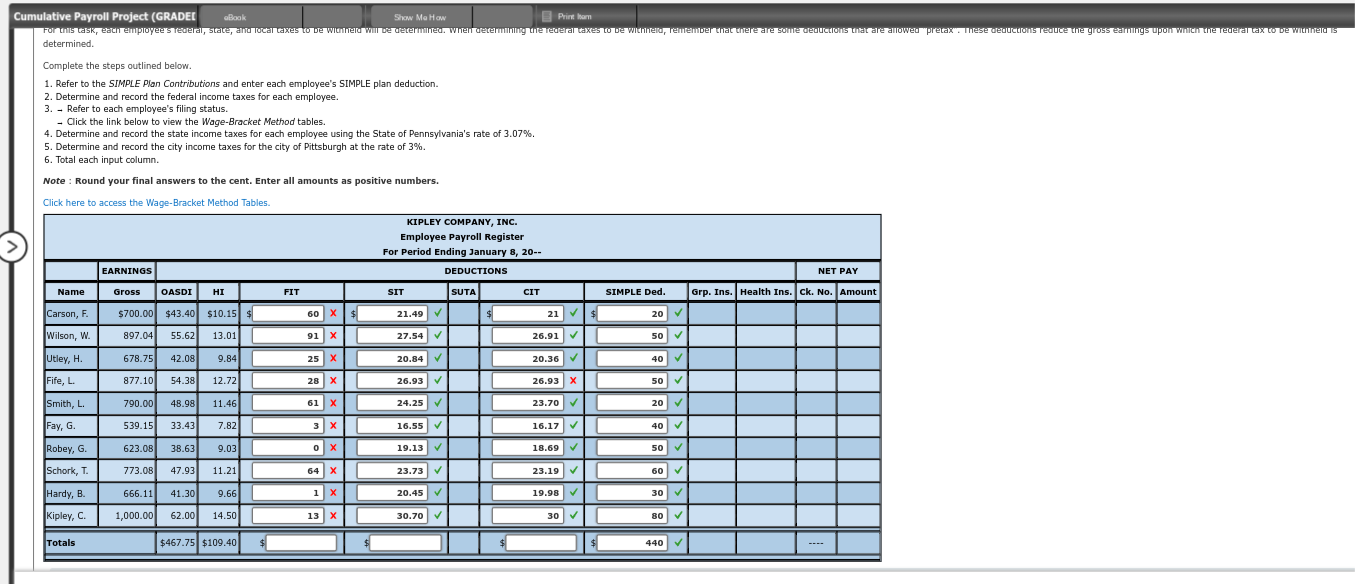Click the red X beside Carson's FIT amount

coord(333,313)
